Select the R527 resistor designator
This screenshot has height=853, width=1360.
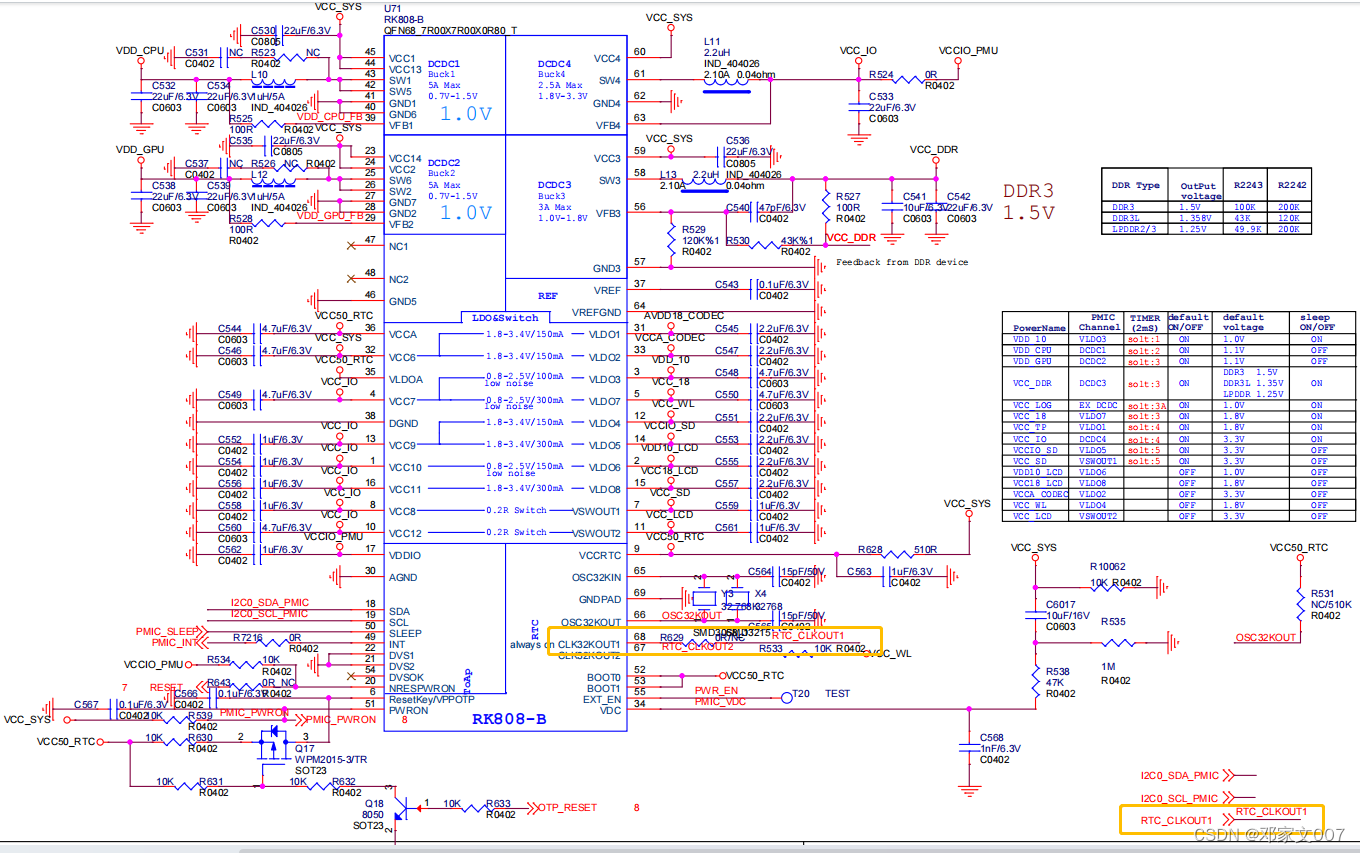848,197
